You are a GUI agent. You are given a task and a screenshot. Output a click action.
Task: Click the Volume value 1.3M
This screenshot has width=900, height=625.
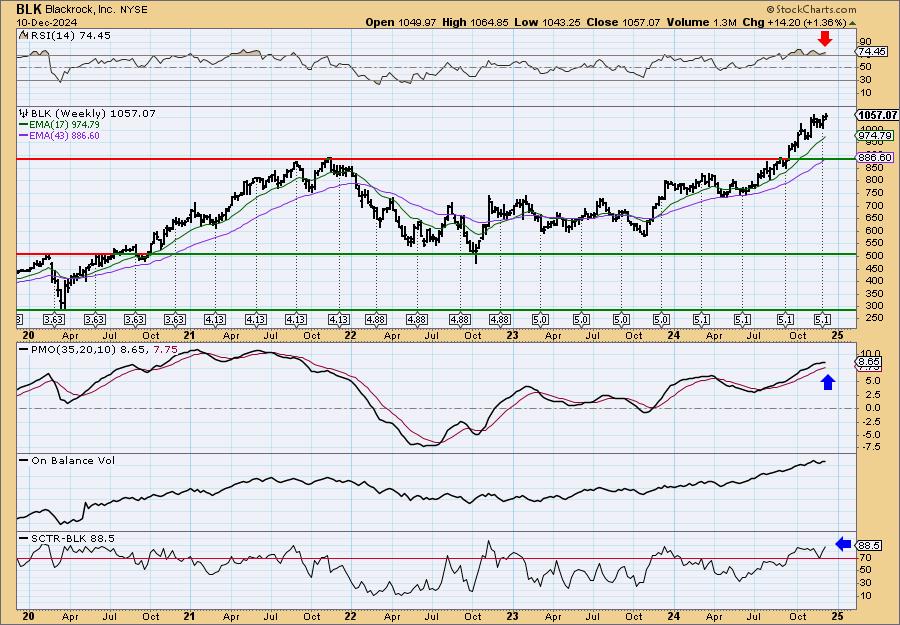coord(725,22)
